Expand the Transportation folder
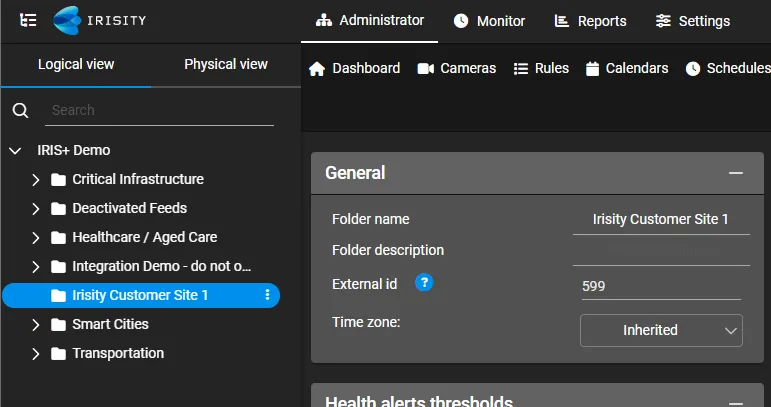This screenshot has width=771, height=407. [x=35, y=354]
